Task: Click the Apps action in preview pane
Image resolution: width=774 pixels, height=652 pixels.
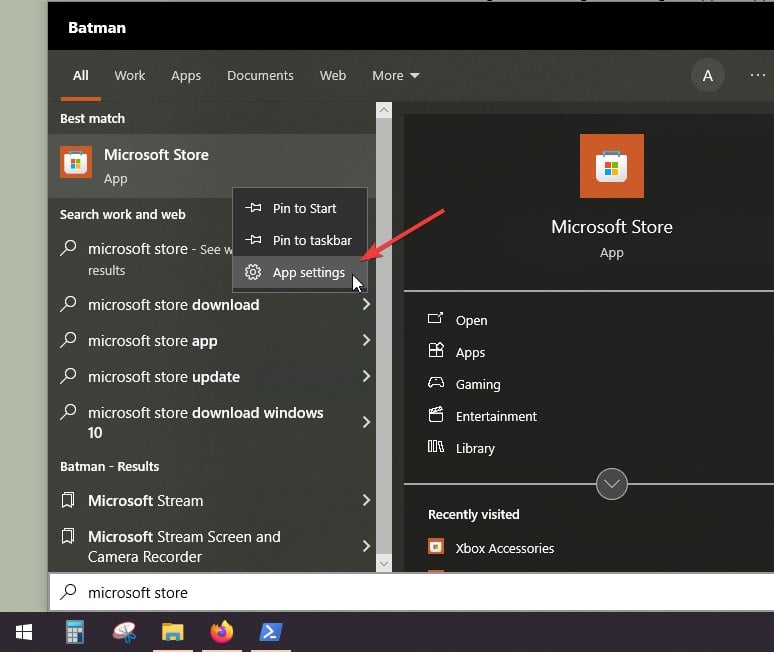Action: (470, 352)
